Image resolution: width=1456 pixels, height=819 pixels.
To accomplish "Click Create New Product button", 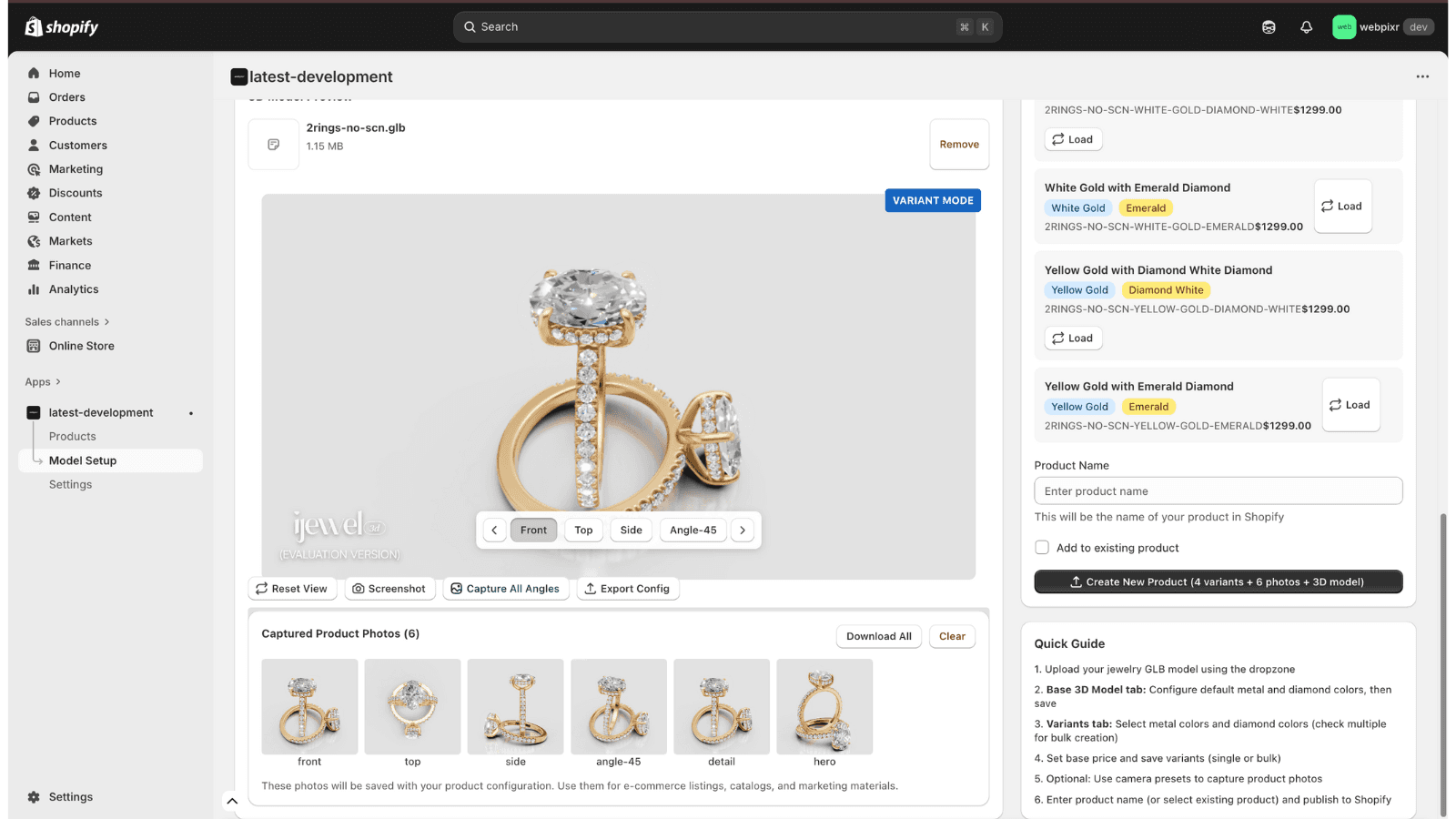I will pos(1218,582).
